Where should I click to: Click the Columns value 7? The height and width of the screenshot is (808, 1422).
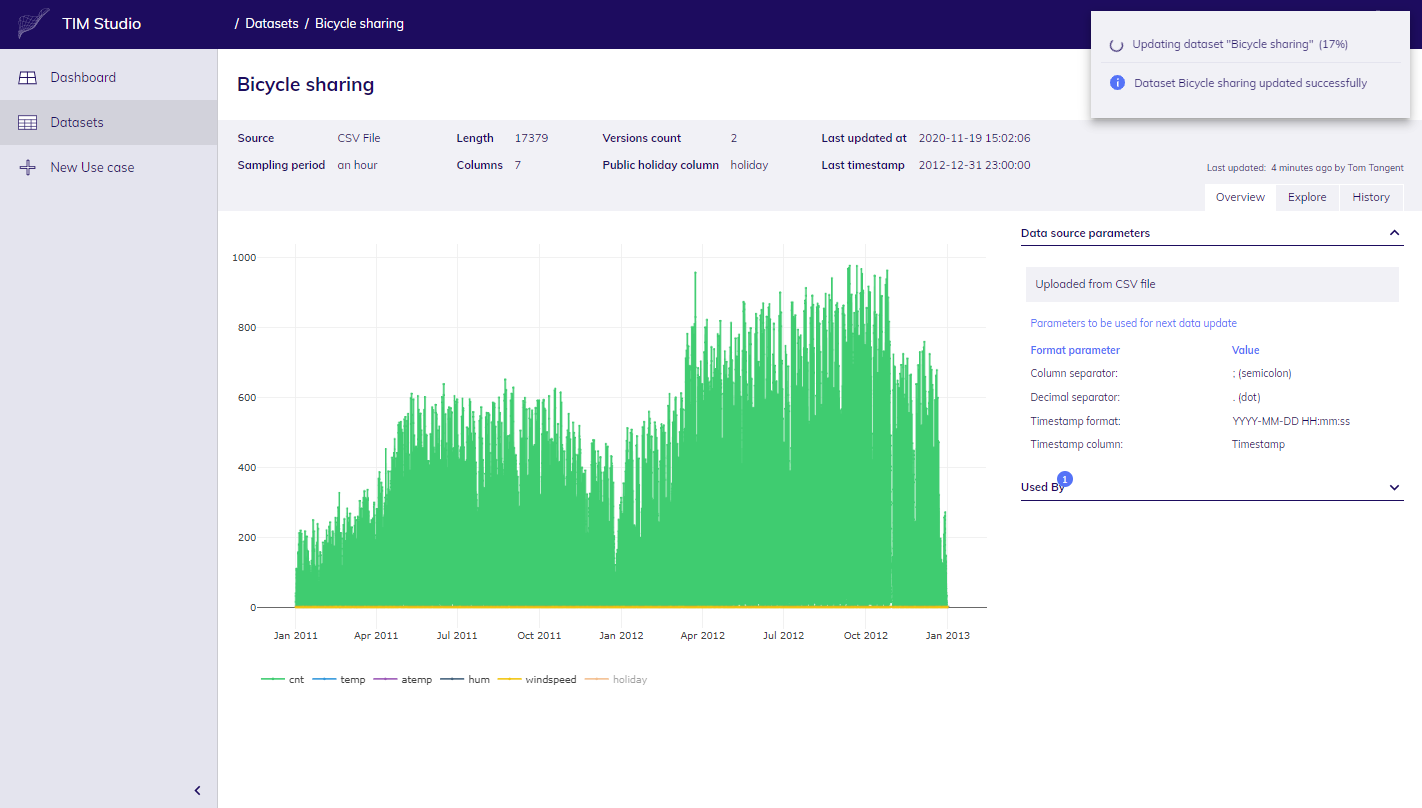(518, 165)
